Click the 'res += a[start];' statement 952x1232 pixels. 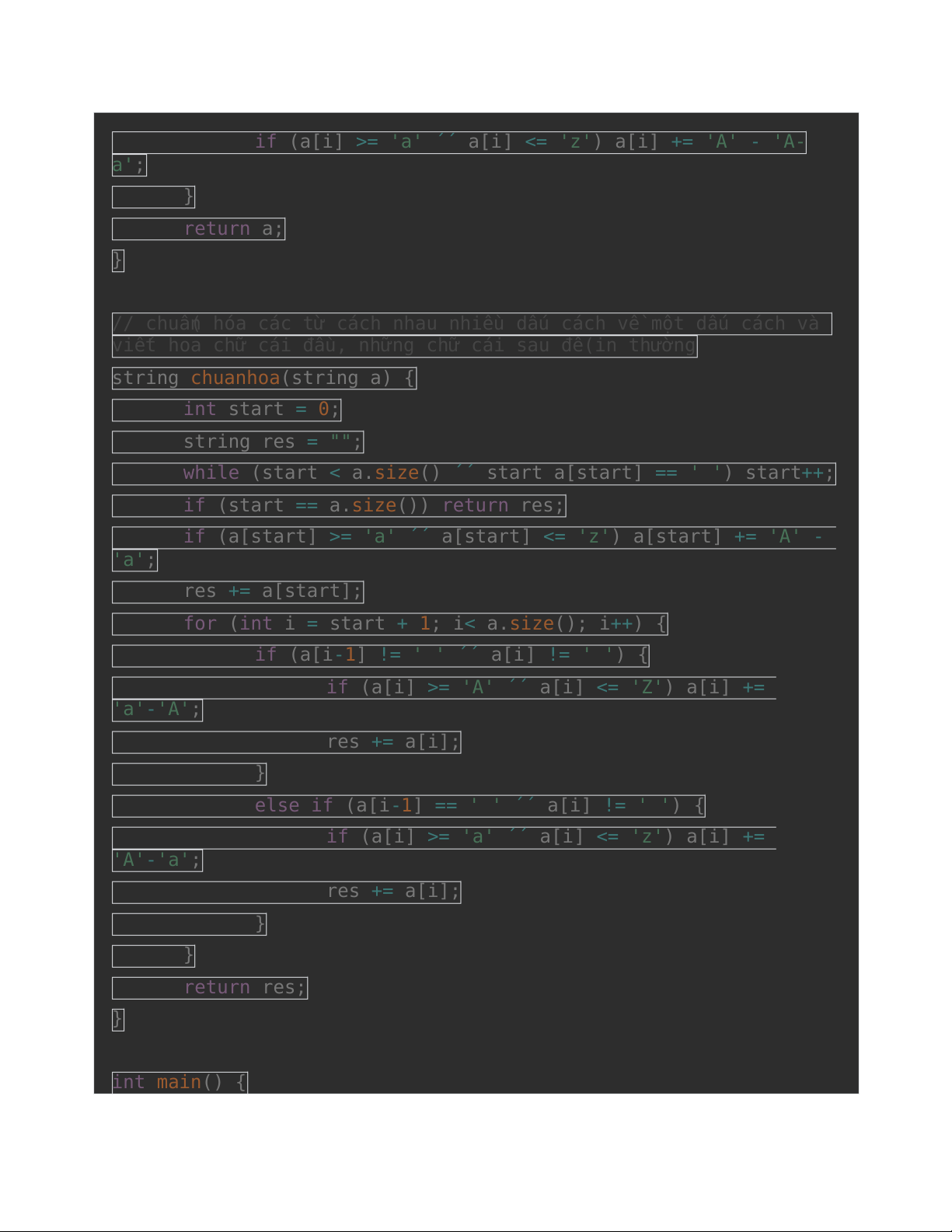point(273,592)
